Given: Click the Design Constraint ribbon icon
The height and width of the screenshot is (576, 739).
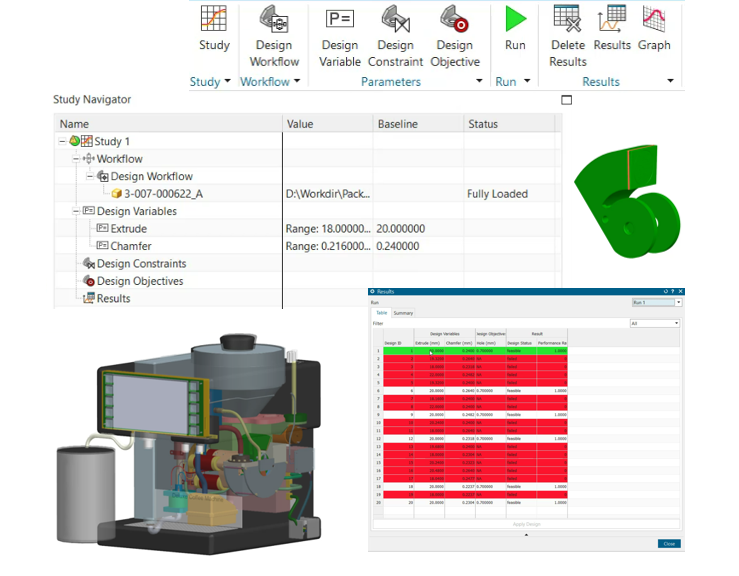Looking at the screenshot, I should click(x=395, y=21).
